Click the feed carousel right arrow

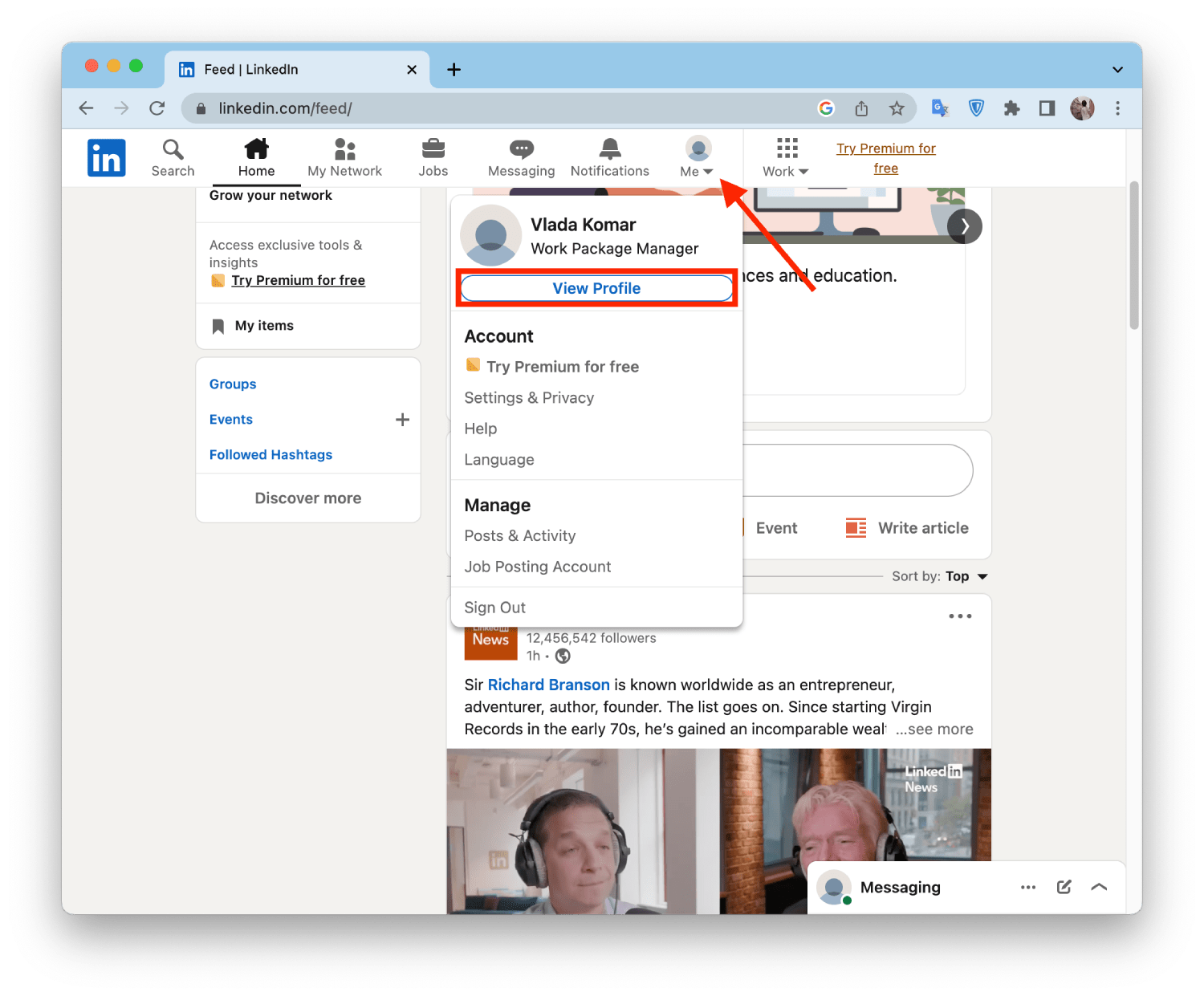pyautogui.click(x=965, y=226)
